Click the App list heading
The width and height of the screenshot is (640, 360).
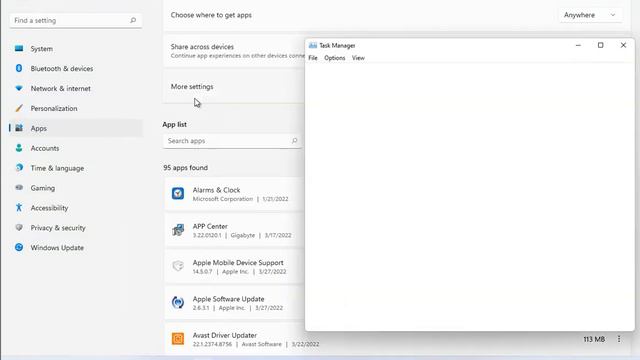(x=175, y=124)
